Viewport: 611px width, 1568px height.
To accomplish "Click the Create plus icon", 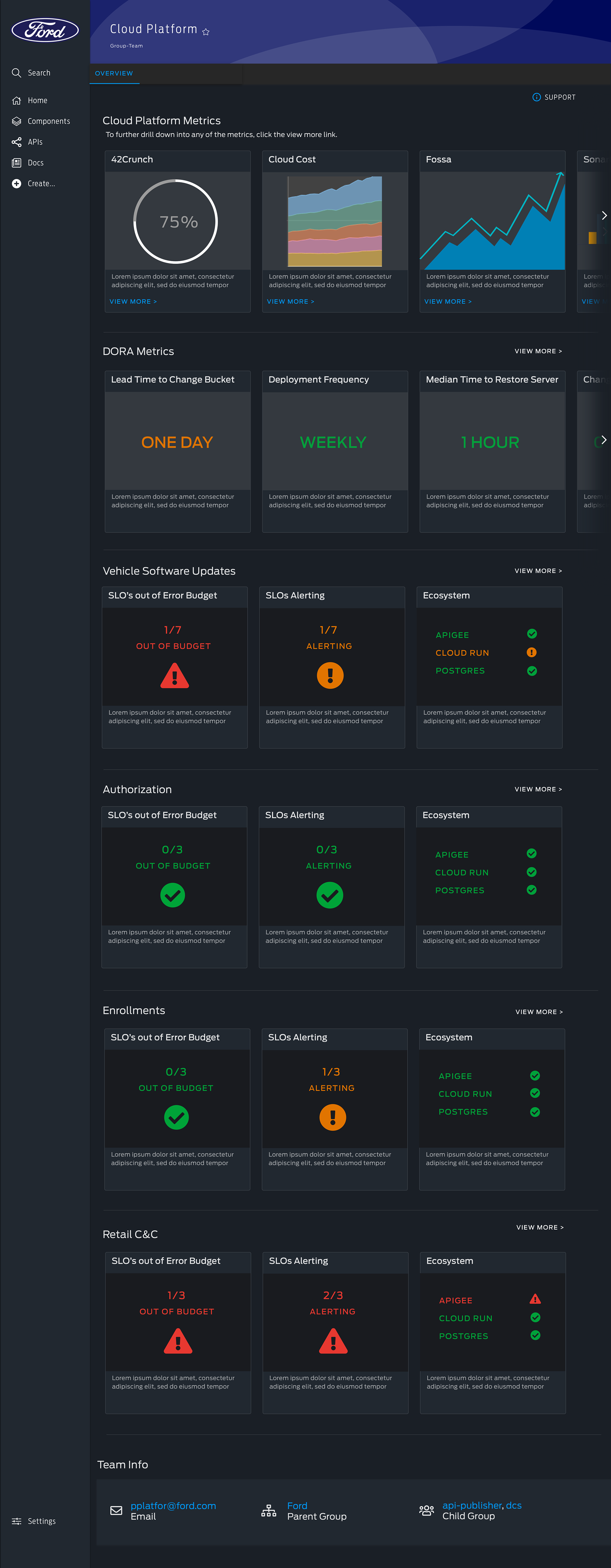I will (x=17, y=183).
